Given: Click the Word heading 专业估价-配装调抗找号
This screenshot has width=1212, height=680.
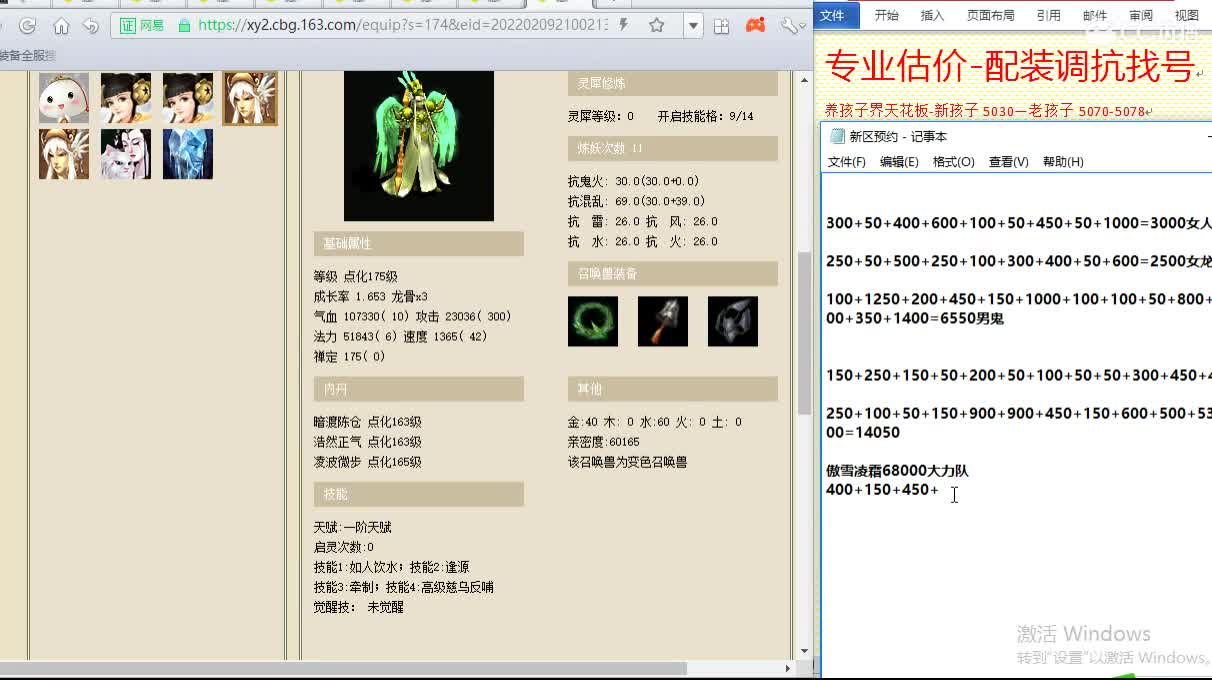Looking at the screenshot, I should [x=1010, y=67].
